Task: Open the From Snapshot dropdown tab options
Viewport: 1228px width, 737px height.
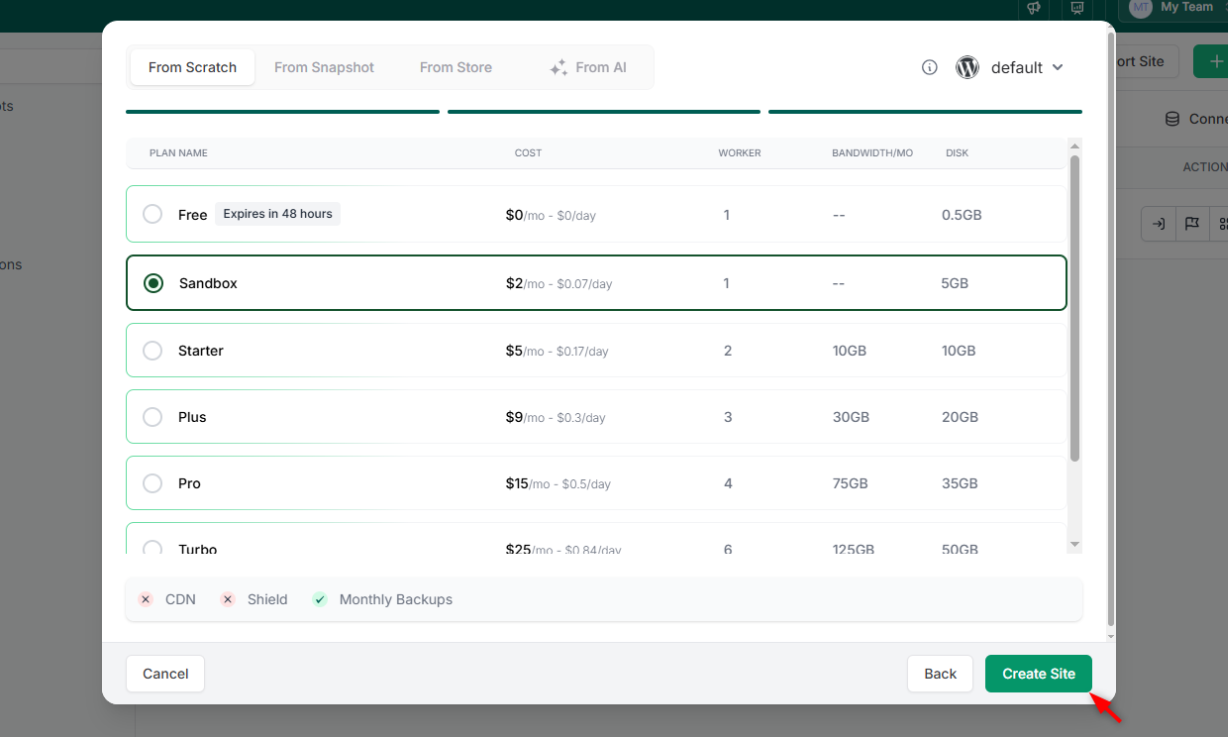Action: 324,66
